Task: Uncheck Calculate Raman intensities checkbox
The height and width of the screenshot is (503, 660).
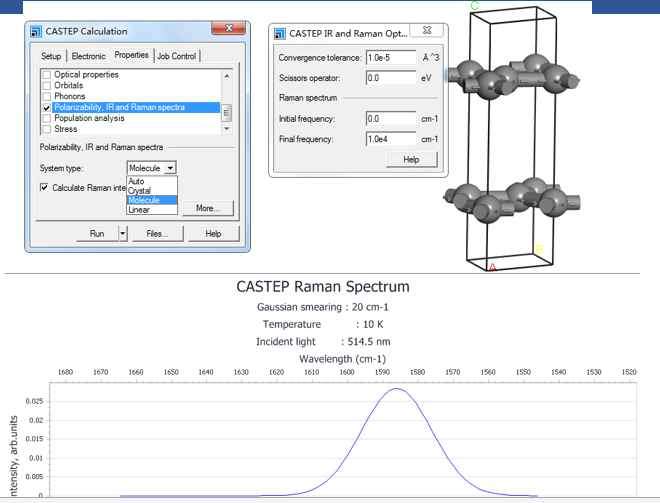Action: click(x=45, y=188)
